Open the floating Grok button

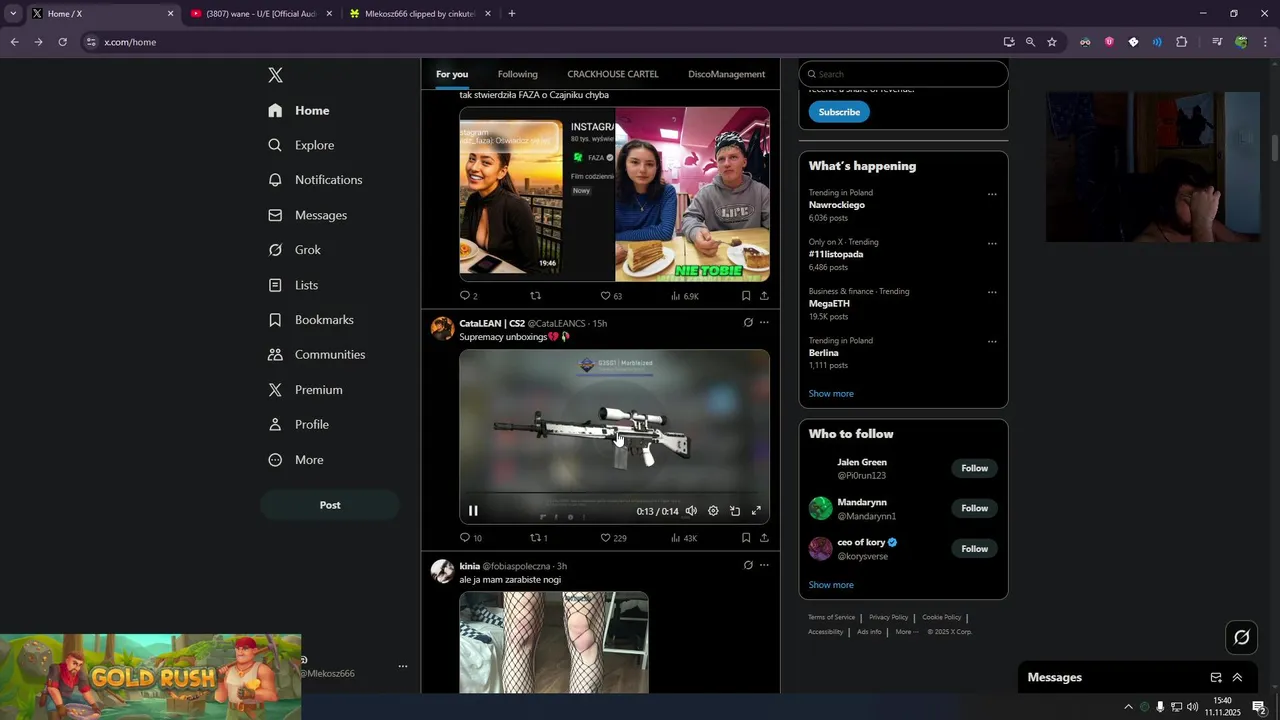pos(1242,637)
